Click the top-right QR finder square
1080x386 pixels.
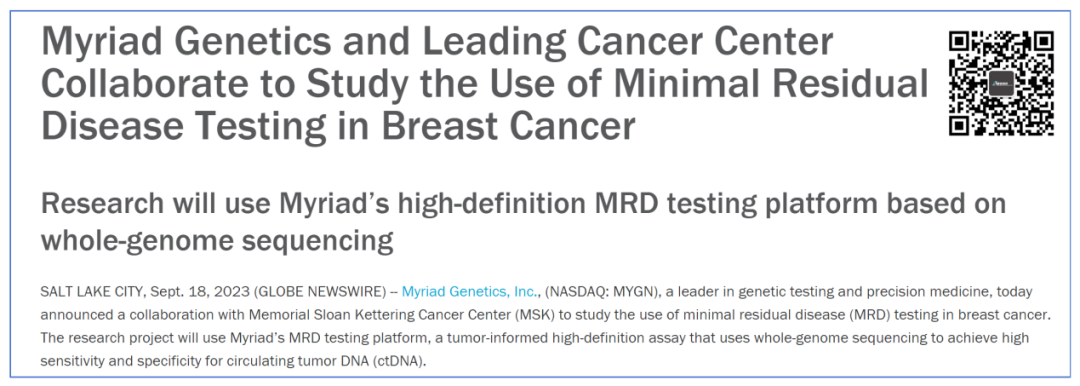pyautogui.click(x=1043, y=41)
